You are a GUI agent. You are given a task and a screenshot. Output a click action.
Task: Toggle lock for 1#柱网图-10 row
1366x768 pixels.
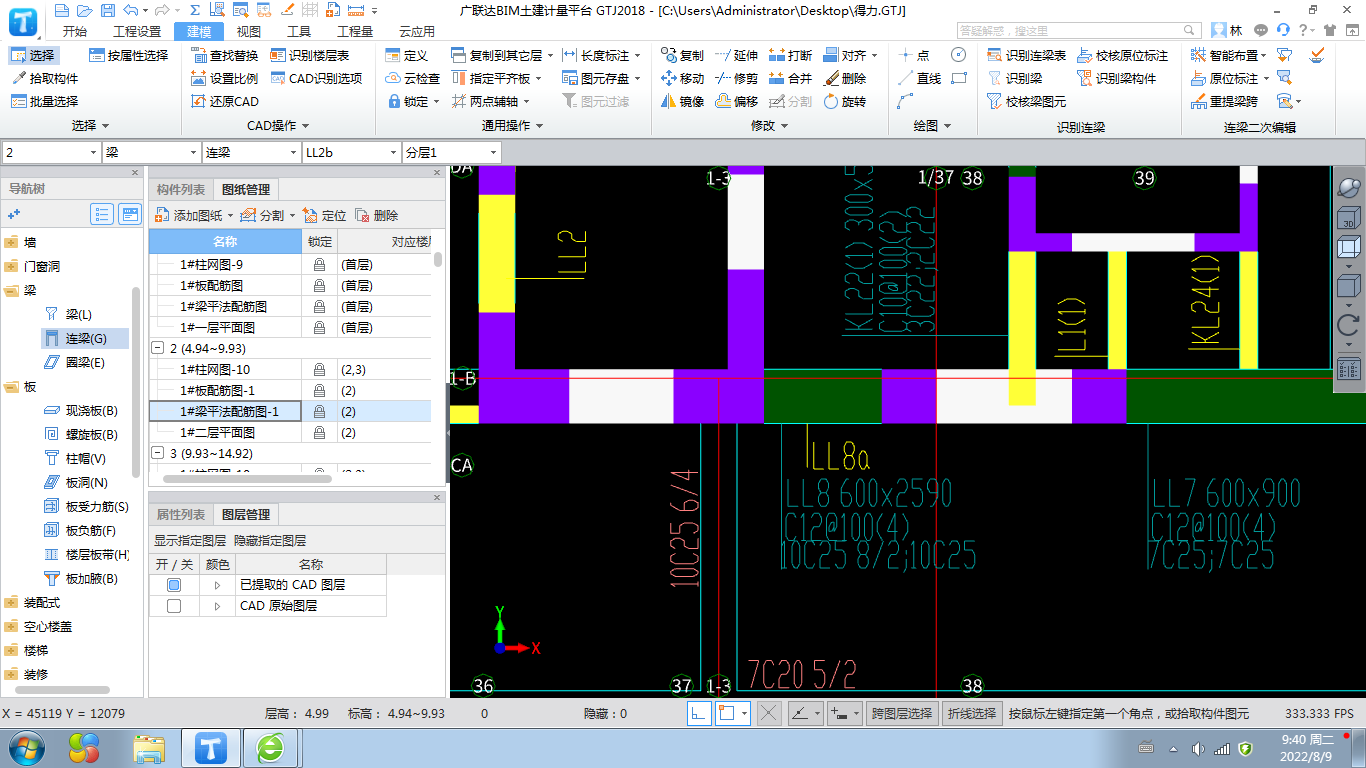click(x=319, y=369)
